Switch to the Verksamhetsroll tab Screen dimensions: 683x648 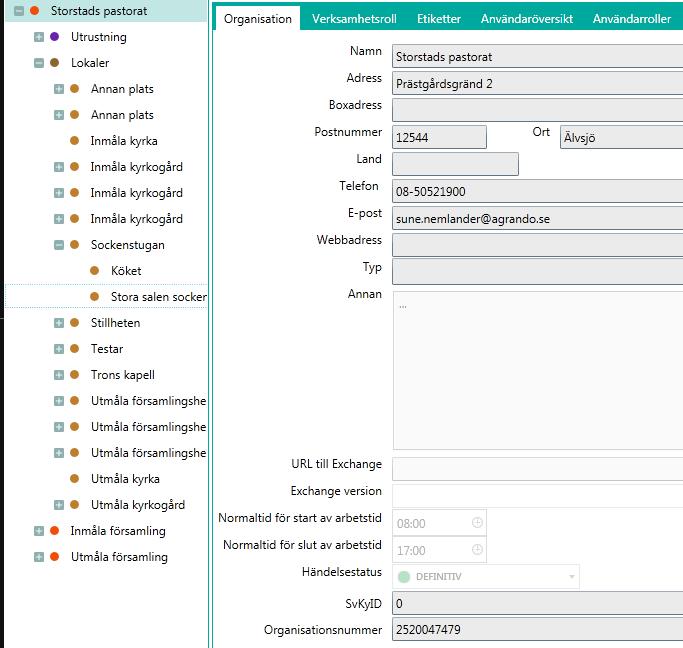tap(354, 19)
